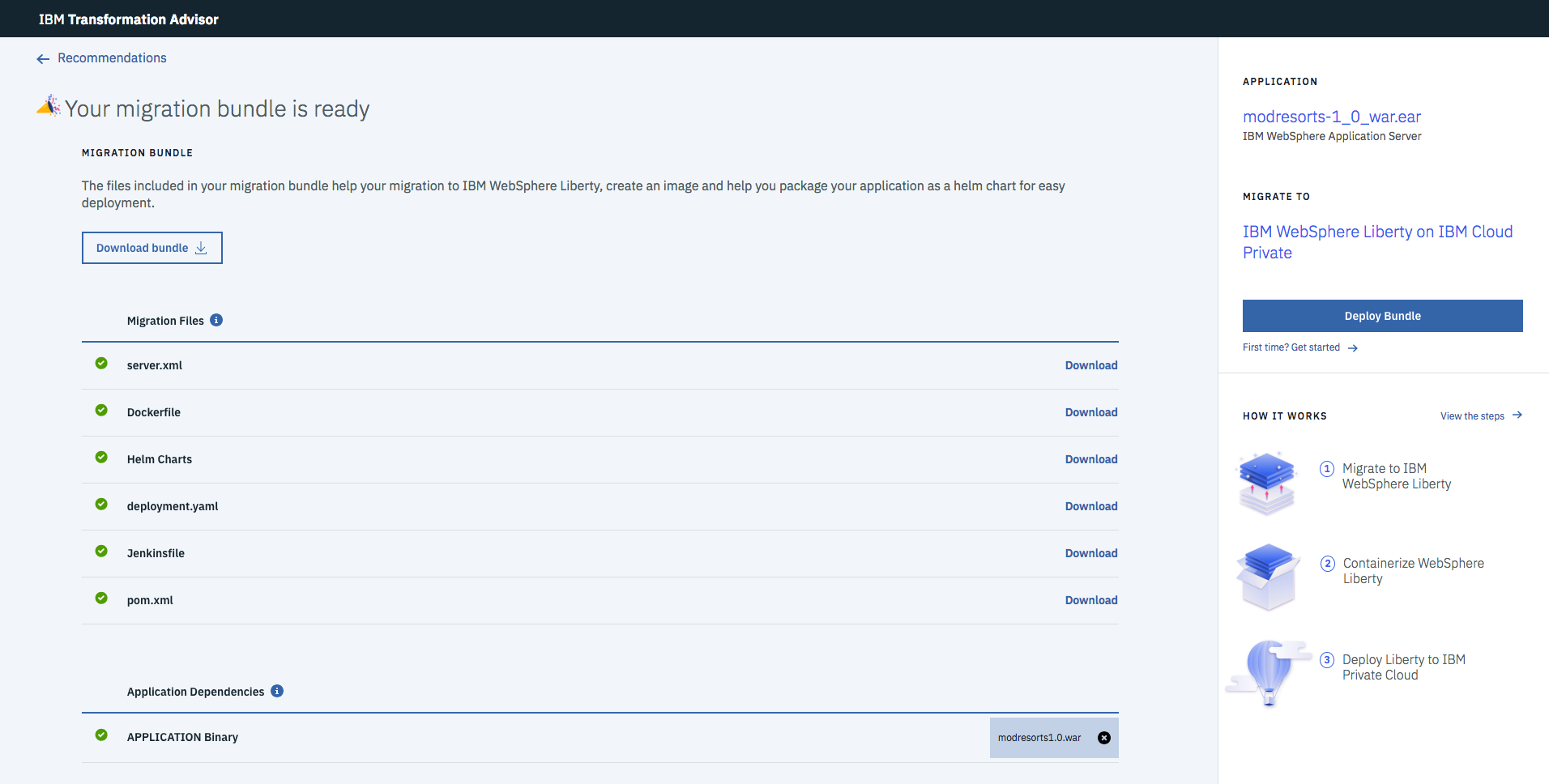Viewport: 1549px width, 784px height.
Task: Click the deployment.yaml file name
Action: (x=173, y=506)
